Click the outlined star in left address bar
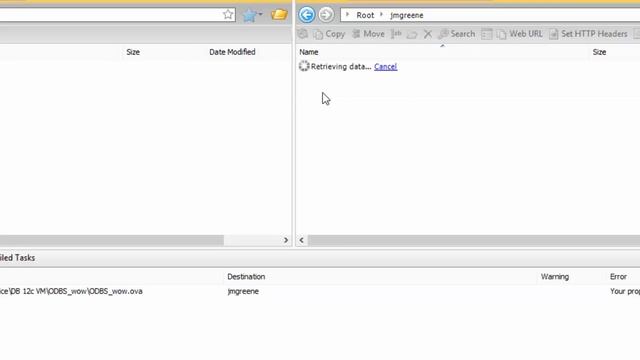This screenshot has height=360, width=640. (x=228, y=15)
